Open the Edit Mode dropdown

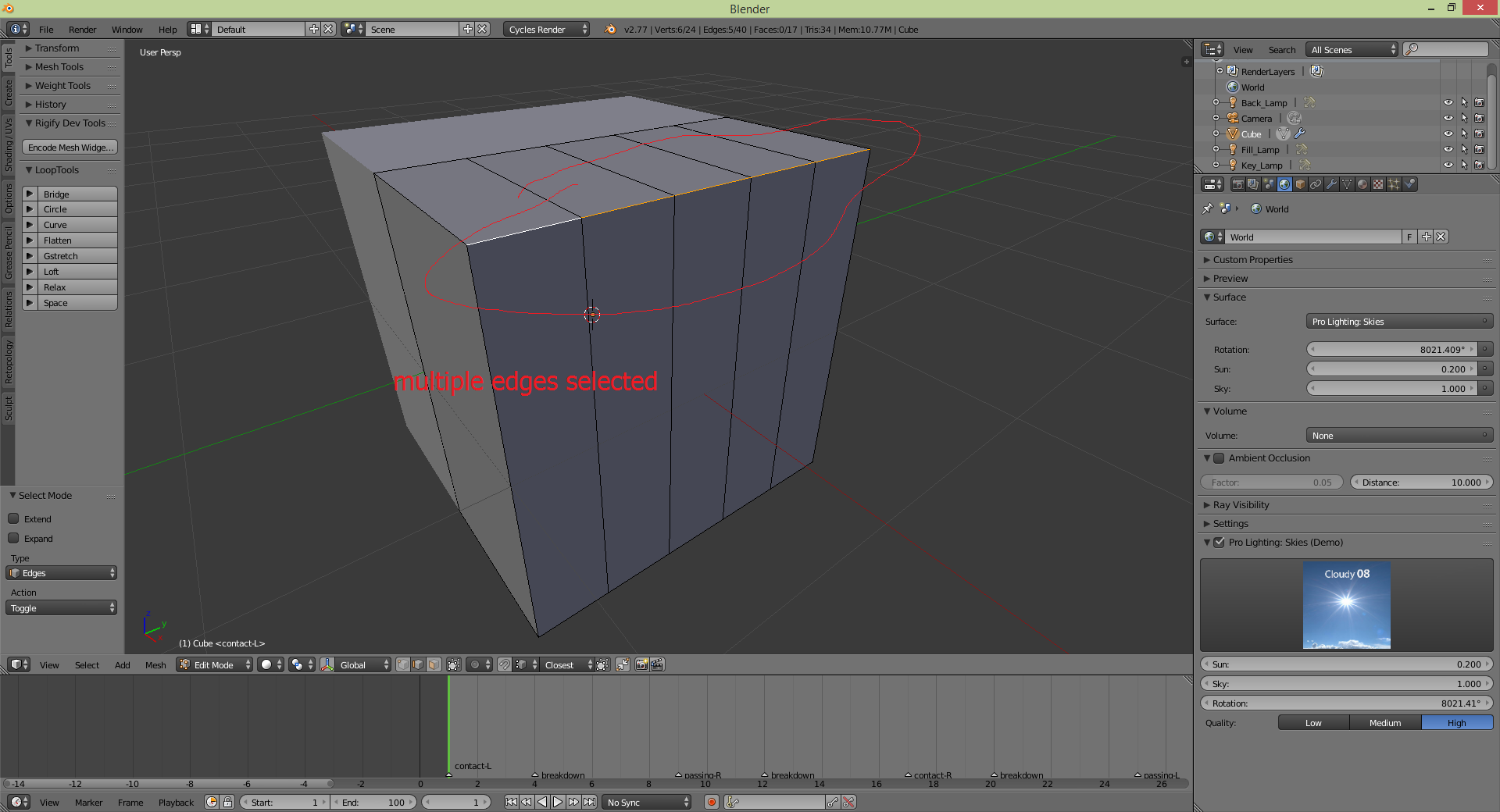pos(215,664)
